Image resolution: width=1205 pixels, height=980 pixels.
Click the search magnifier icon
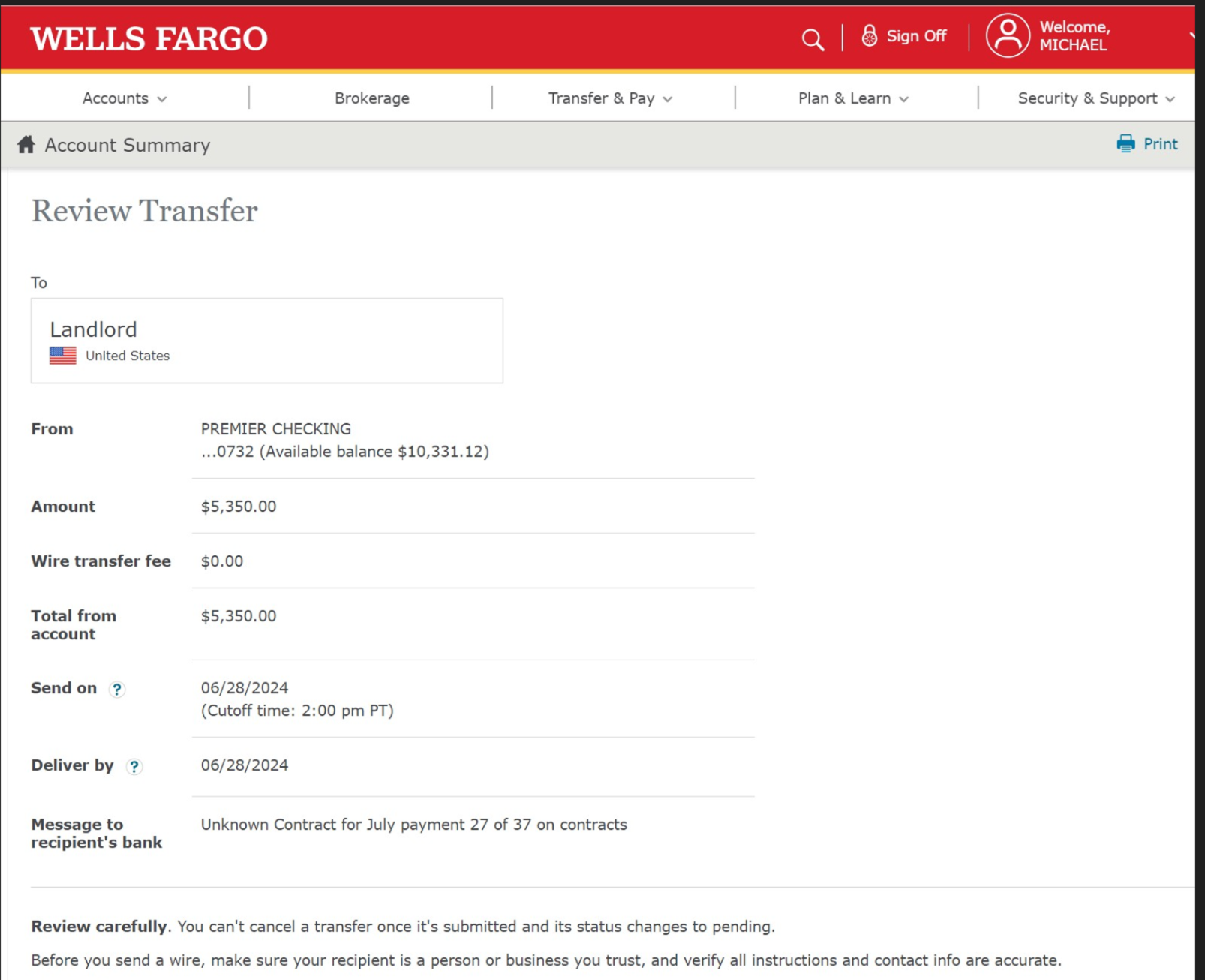pos(813,39)
